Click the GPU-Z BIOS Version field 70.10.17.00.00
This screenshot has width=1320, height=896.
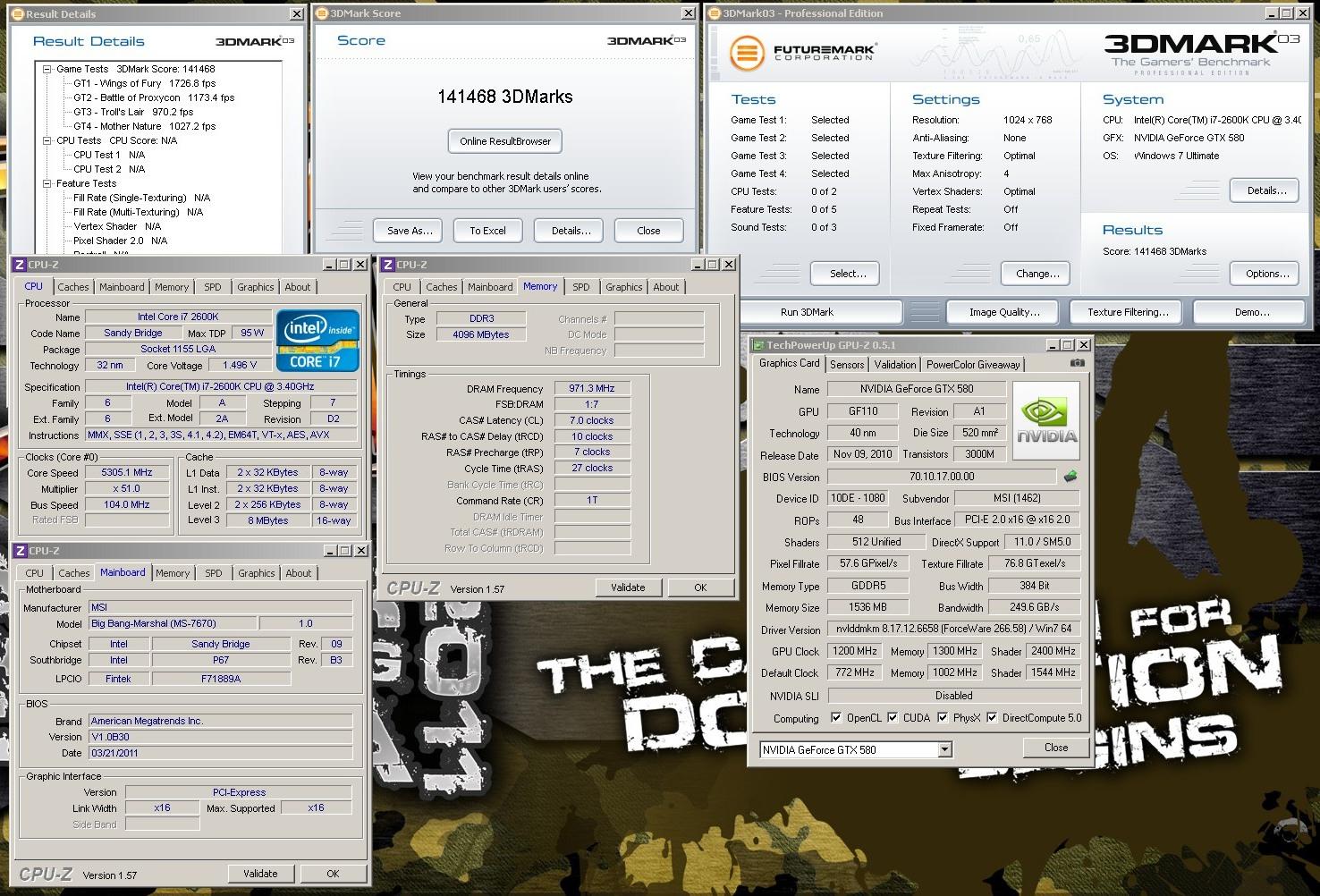click(942, 477)
